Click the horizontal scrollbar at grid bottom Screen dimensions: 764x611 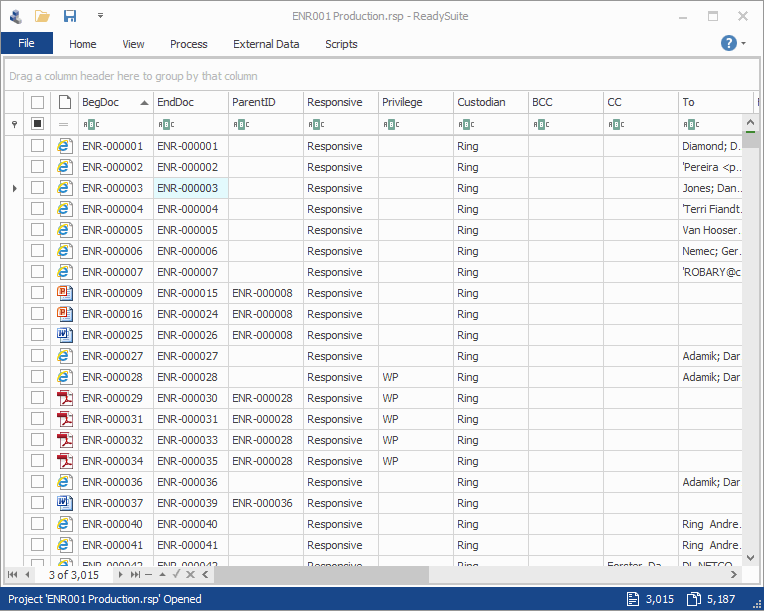click(320, 575)
